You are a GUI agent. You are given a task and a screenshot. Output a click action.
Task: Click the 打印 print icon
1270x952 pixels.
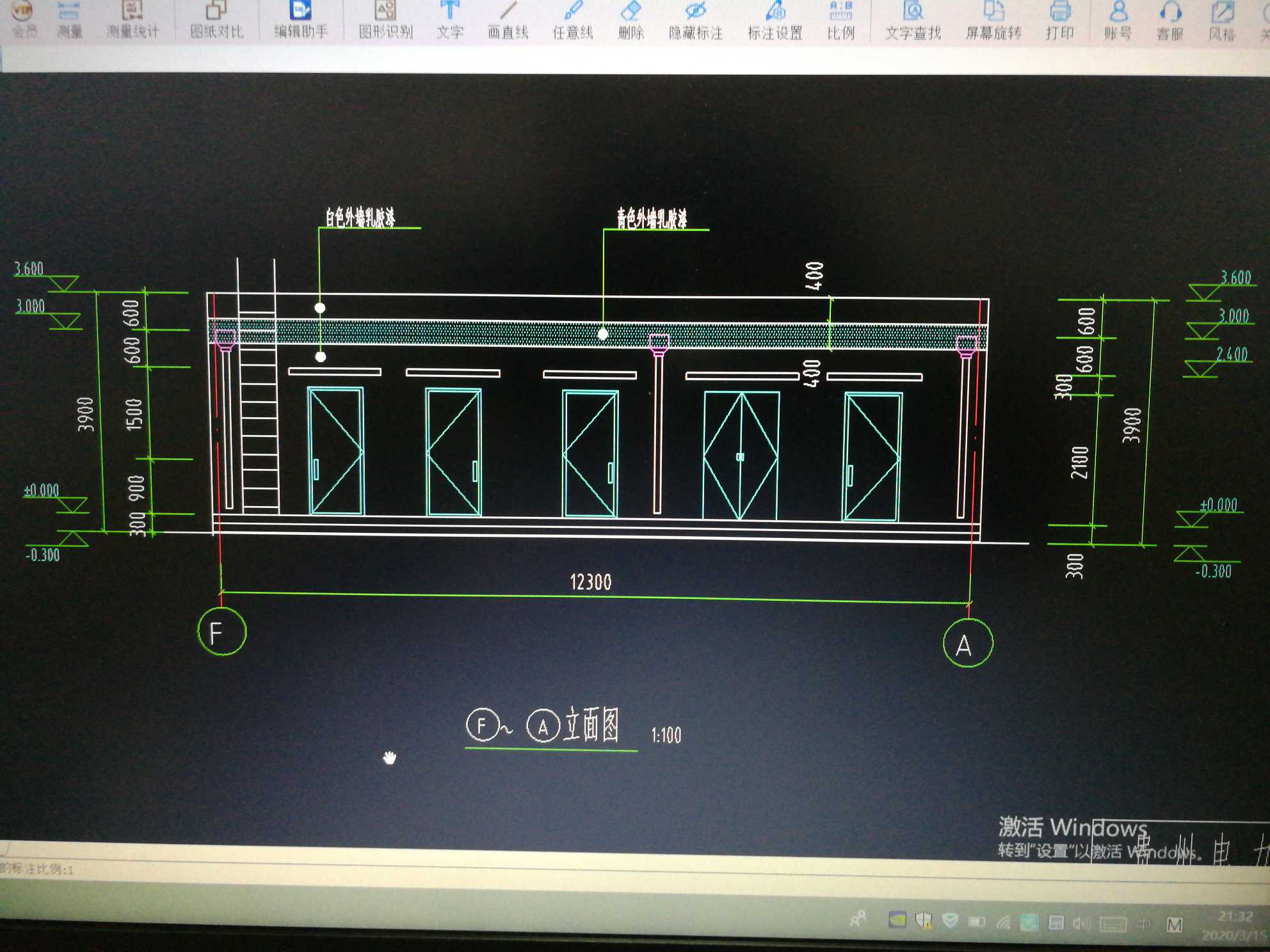[x=1059, y=19]
